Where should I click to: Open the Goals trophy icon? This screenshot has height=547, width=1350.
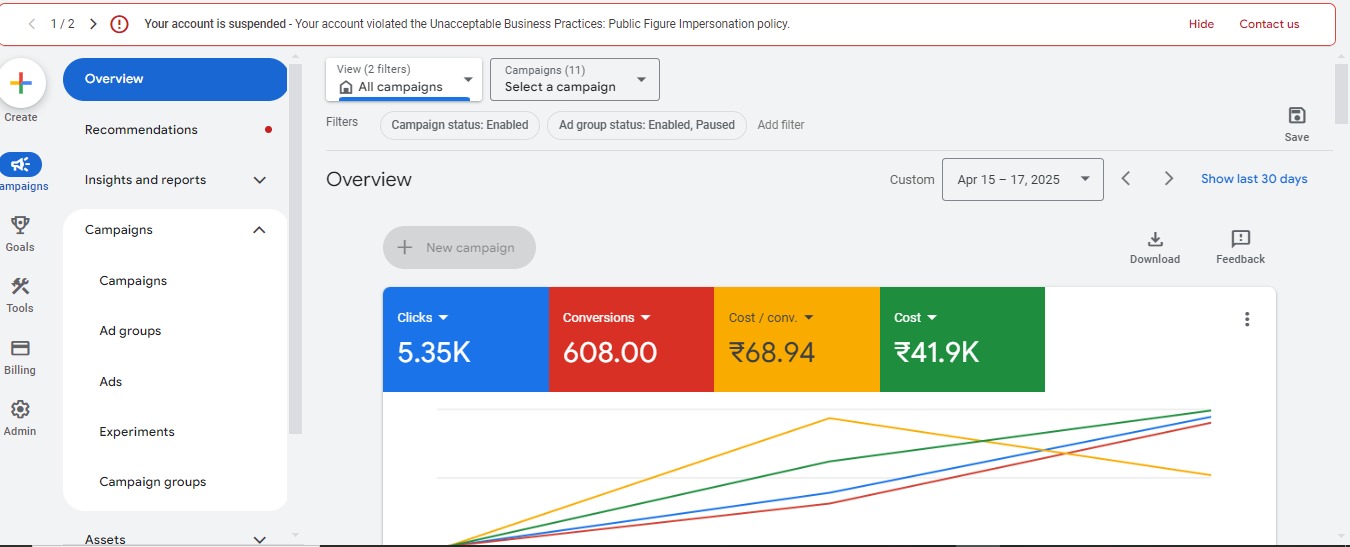tap(20, 226)
